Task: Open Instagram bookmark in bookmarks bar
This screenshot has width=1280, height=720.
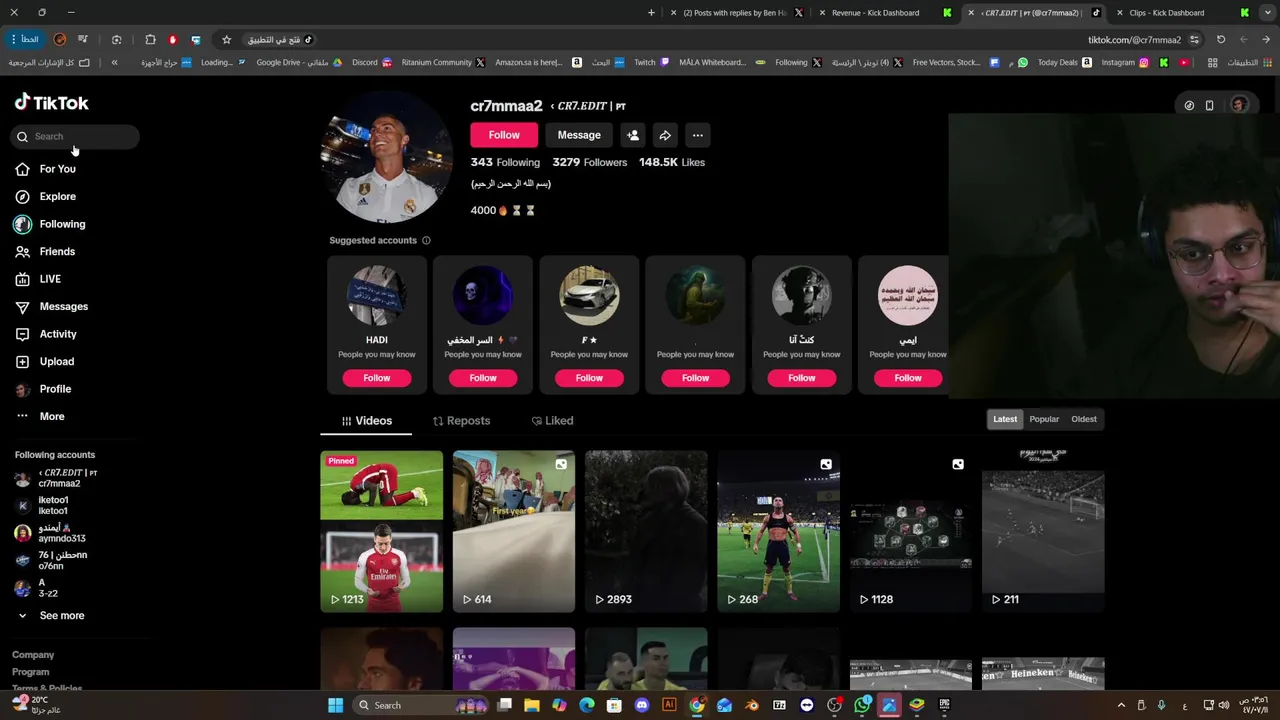Action: pos(1126,62)
